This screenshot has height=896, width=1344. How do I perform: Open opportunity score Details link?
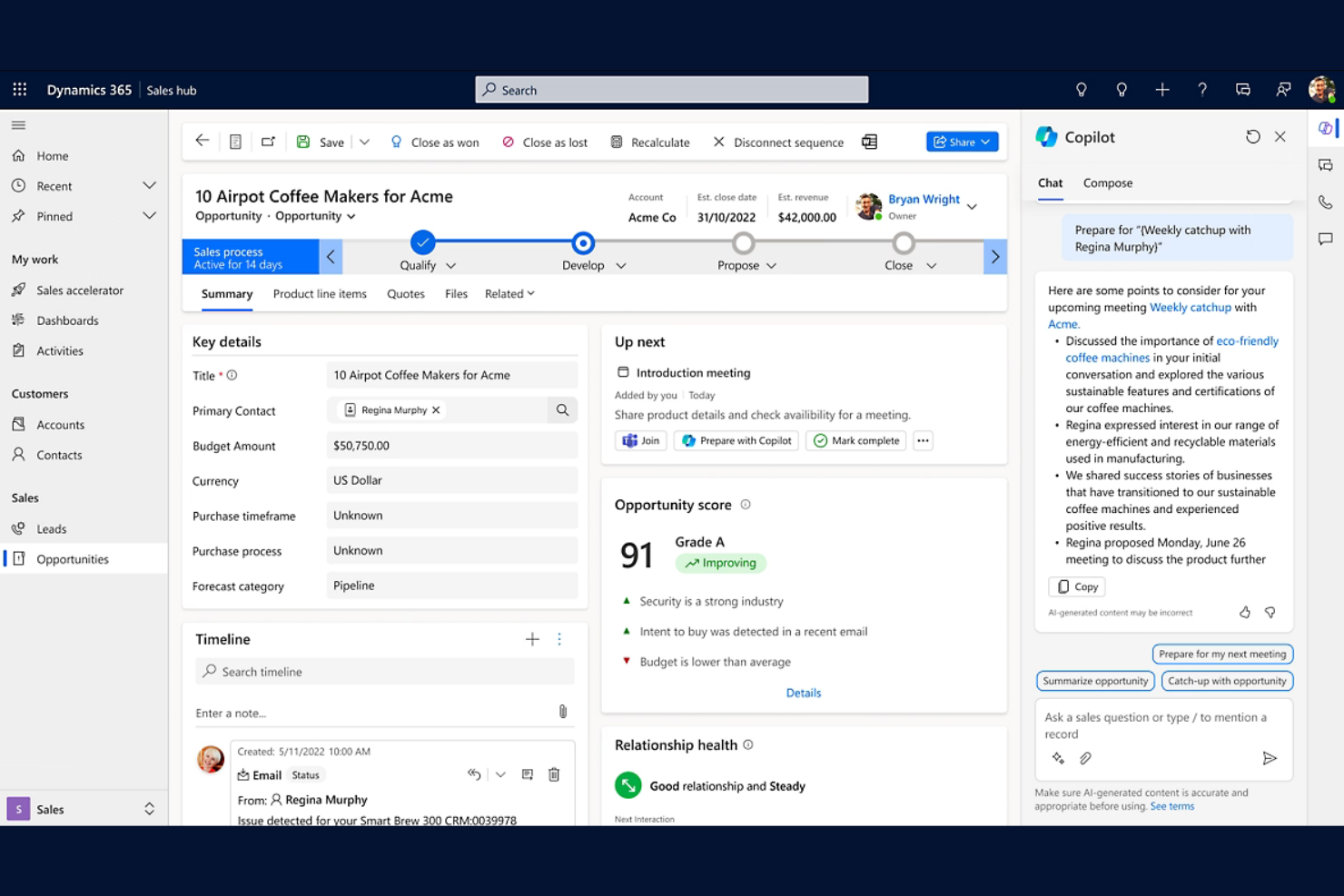pos(804,693)
